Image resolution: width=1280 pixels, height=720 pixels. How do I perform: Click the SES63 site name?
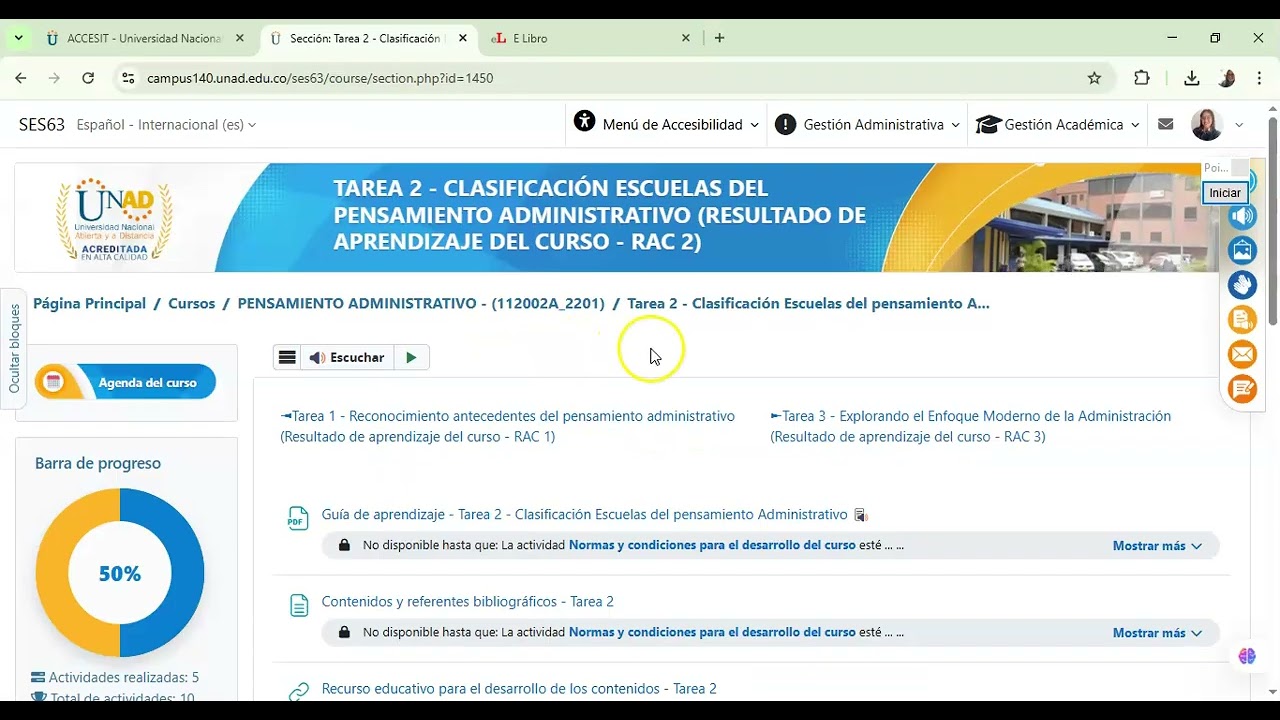point(42,125)
